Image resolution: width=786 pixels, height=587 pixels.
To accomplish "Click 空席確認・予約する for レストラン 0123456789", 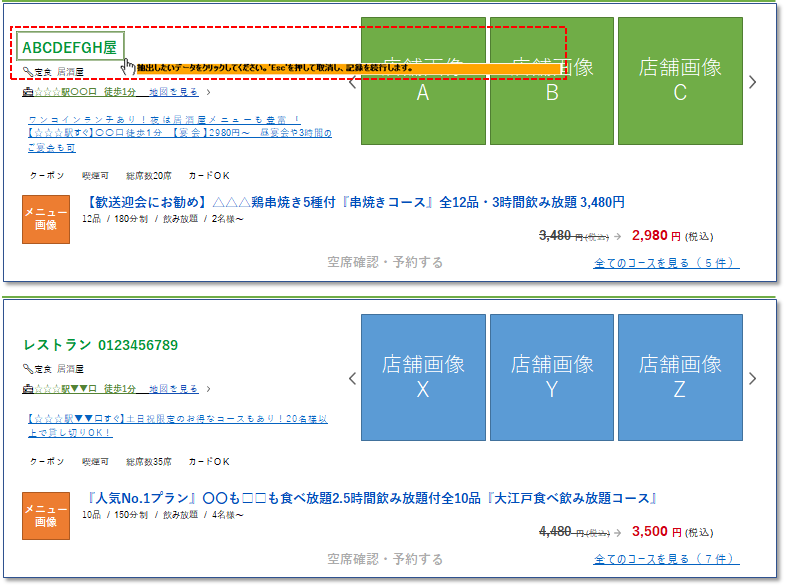I will point(385,559).
